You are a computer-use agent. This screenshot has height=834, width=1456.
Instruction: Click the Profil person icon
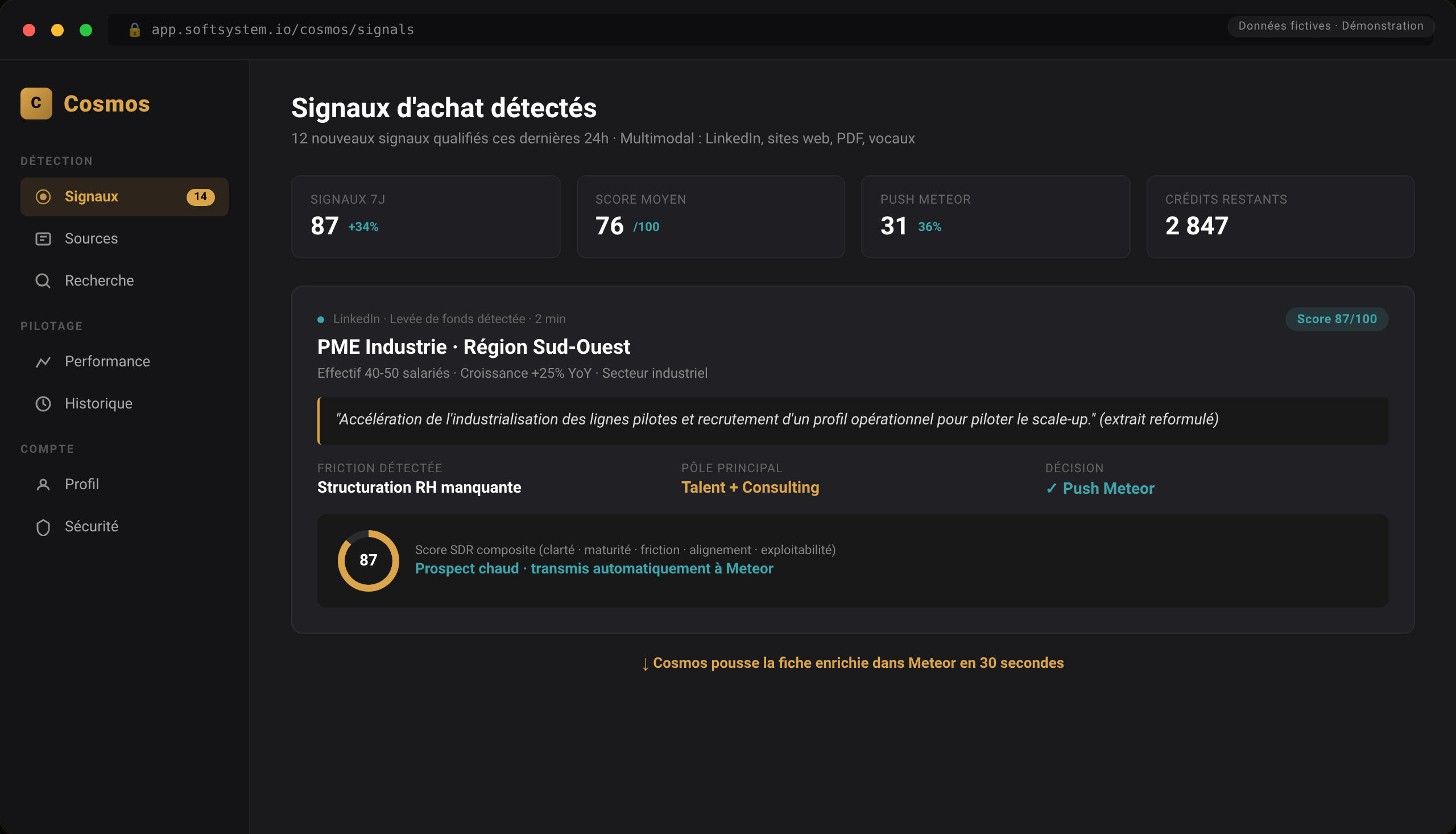(x=43, y=485)
